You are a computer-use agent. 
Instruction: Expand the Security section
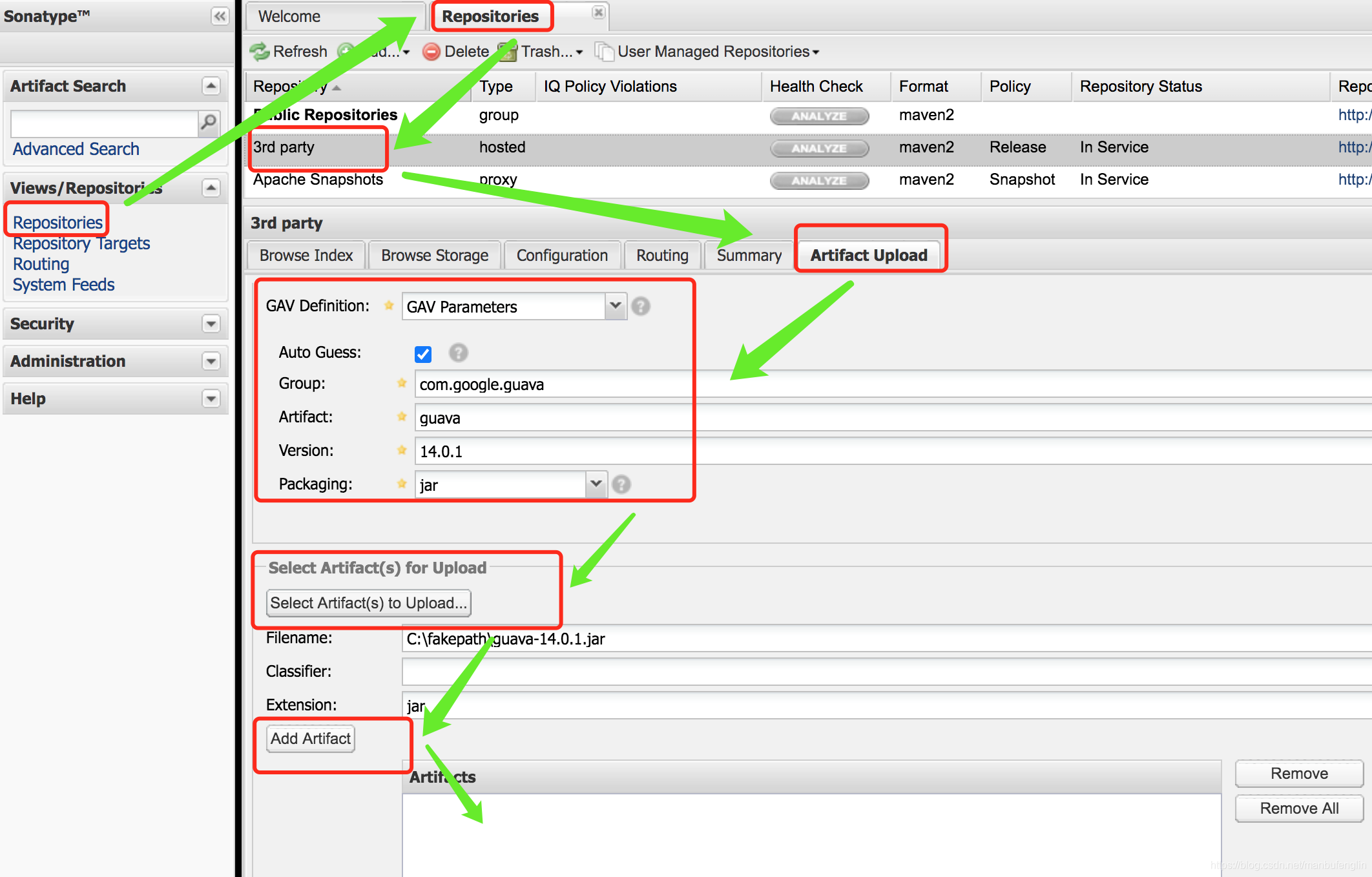pos(211,324)
